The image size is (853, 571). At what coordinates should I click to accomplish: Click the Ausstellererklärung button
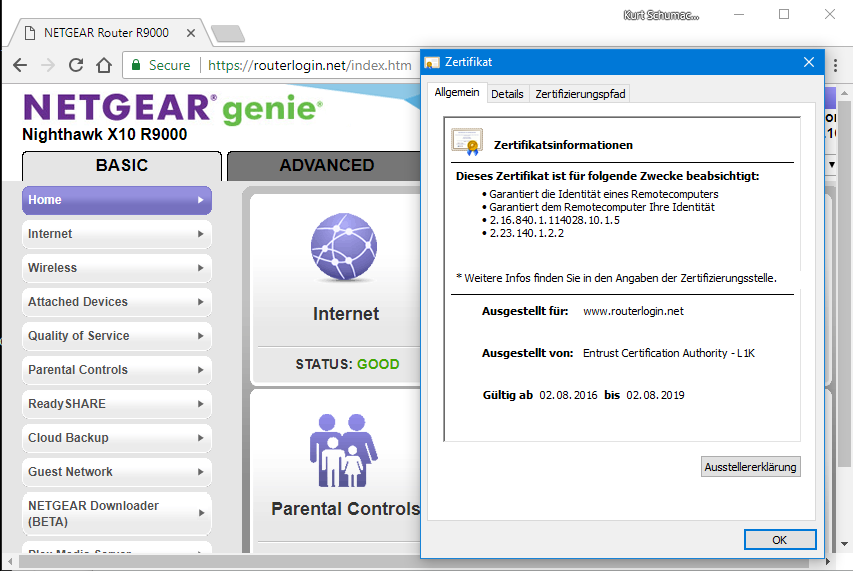coord(750,467)
